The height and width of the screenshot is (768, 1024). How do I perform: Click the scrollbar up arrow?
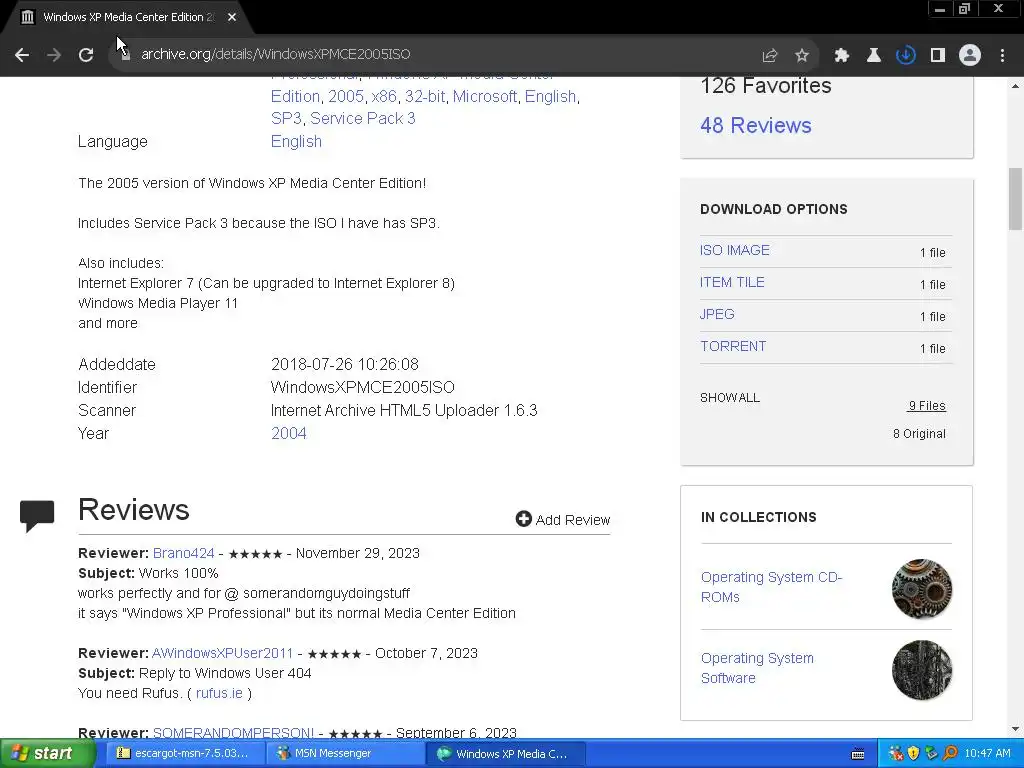[x=1015, y=86]
